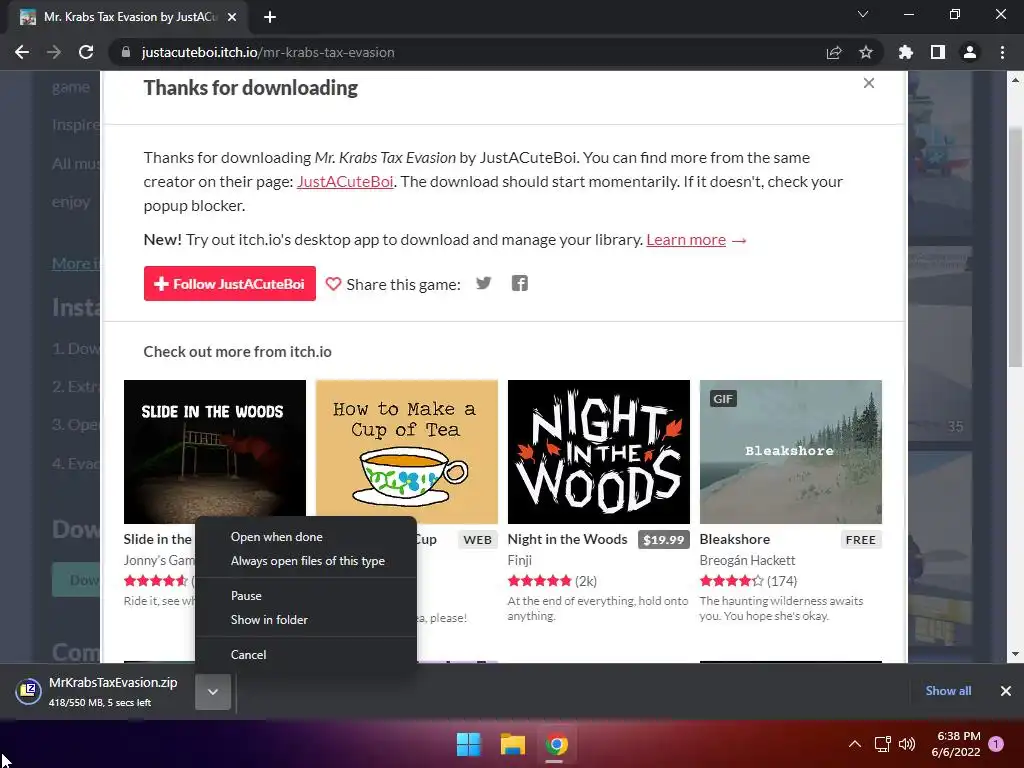Open Slide in the Woods thumbnail

[x=215, y=452]
